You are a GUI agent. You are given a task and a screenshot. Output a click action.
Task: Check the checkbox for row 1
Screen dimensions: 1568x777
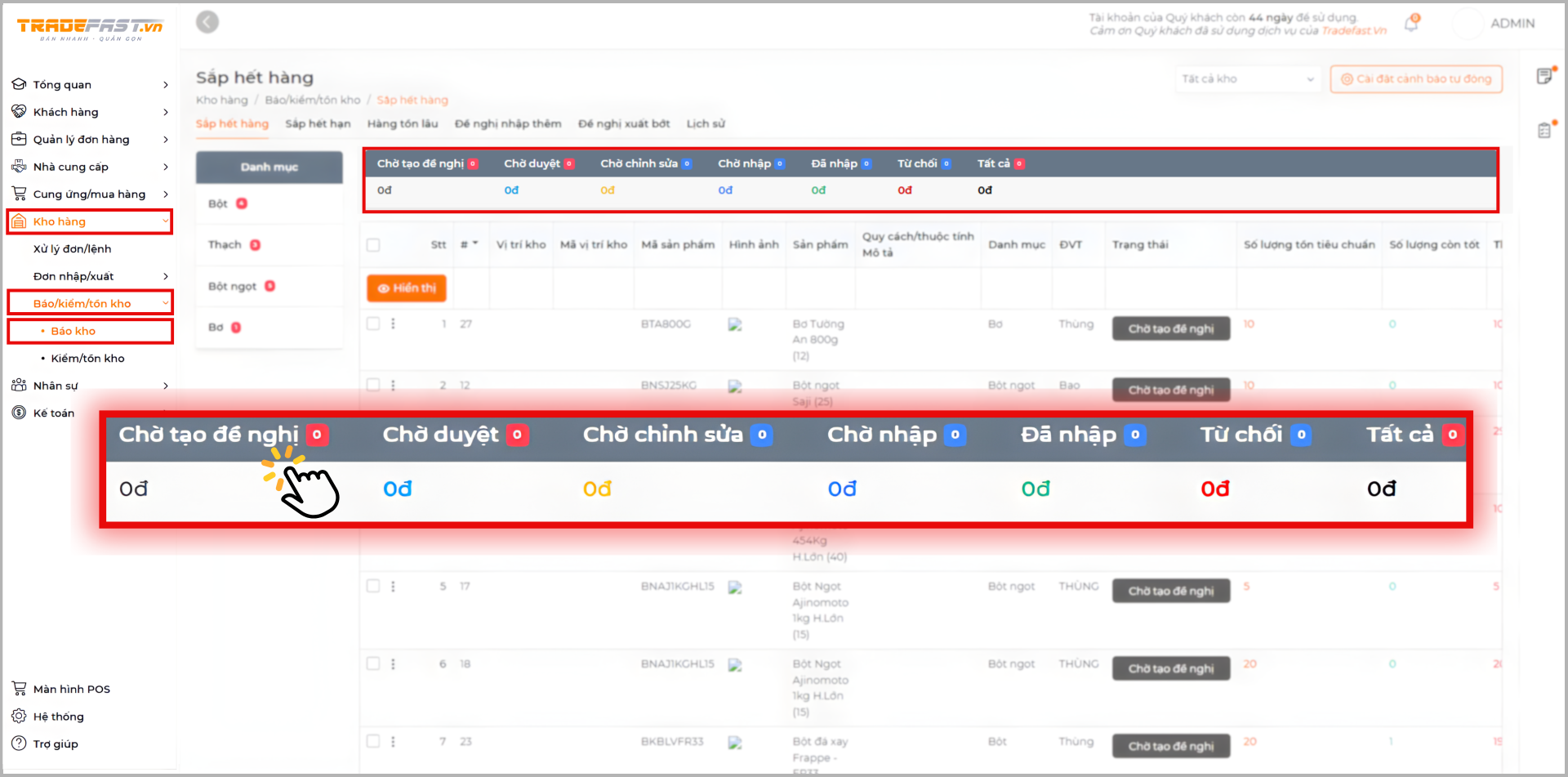373,324
